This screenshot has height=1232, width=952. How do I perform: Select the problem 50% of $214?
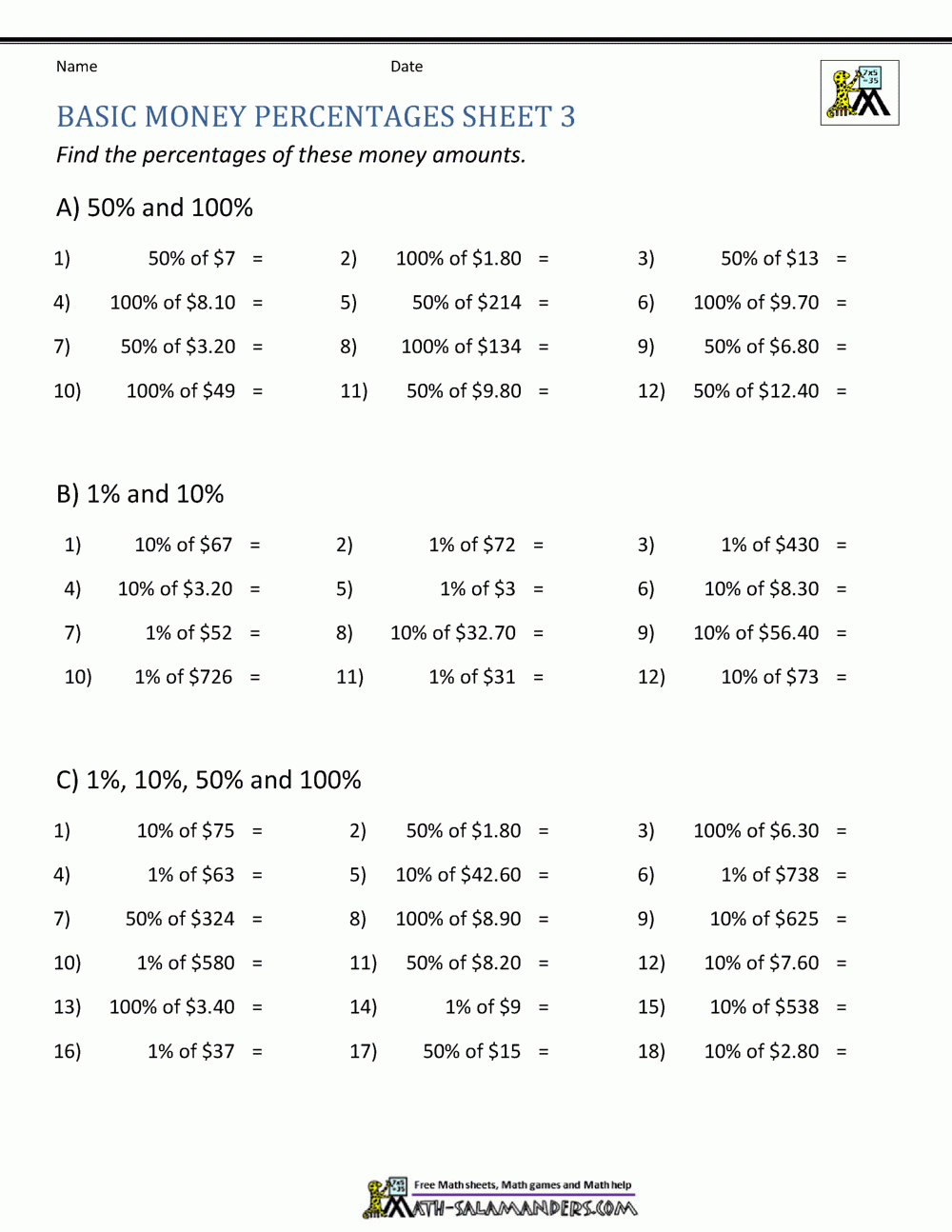[466, 303]
